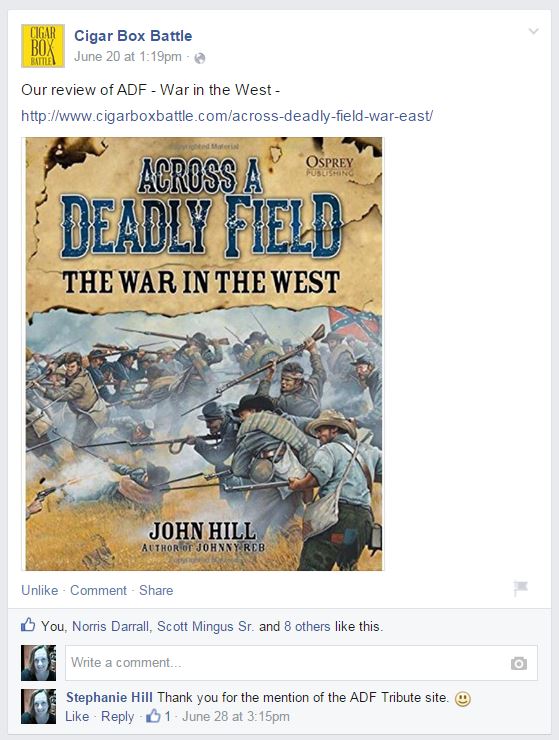
Task: Click Stephanie Hill's comment profile picture
Action: click(x=38, y=706)
